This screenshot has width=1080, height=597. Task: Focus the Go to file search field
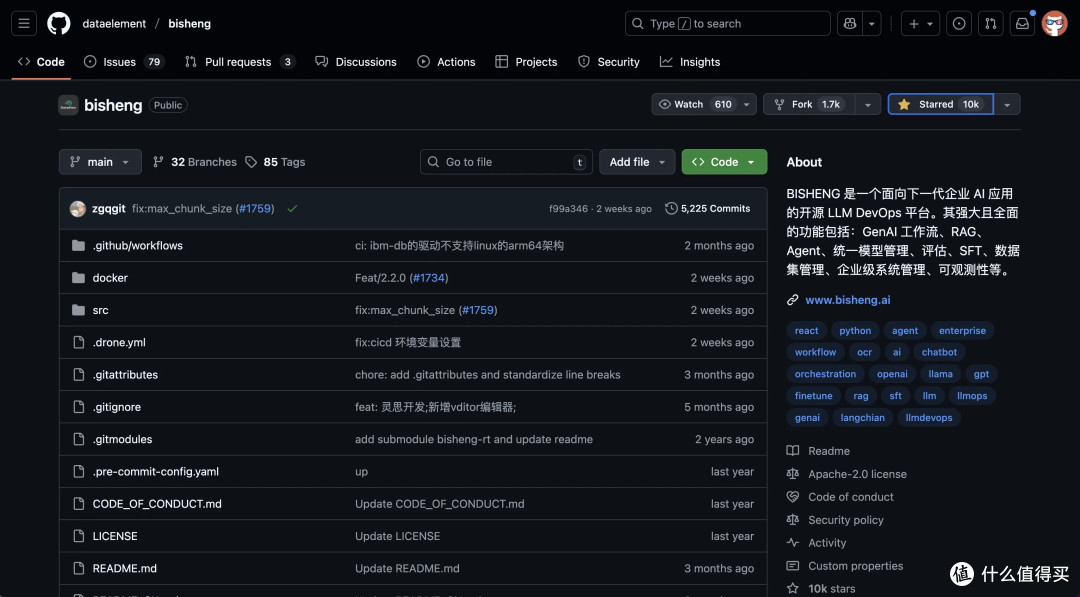(x=506, y=162)
